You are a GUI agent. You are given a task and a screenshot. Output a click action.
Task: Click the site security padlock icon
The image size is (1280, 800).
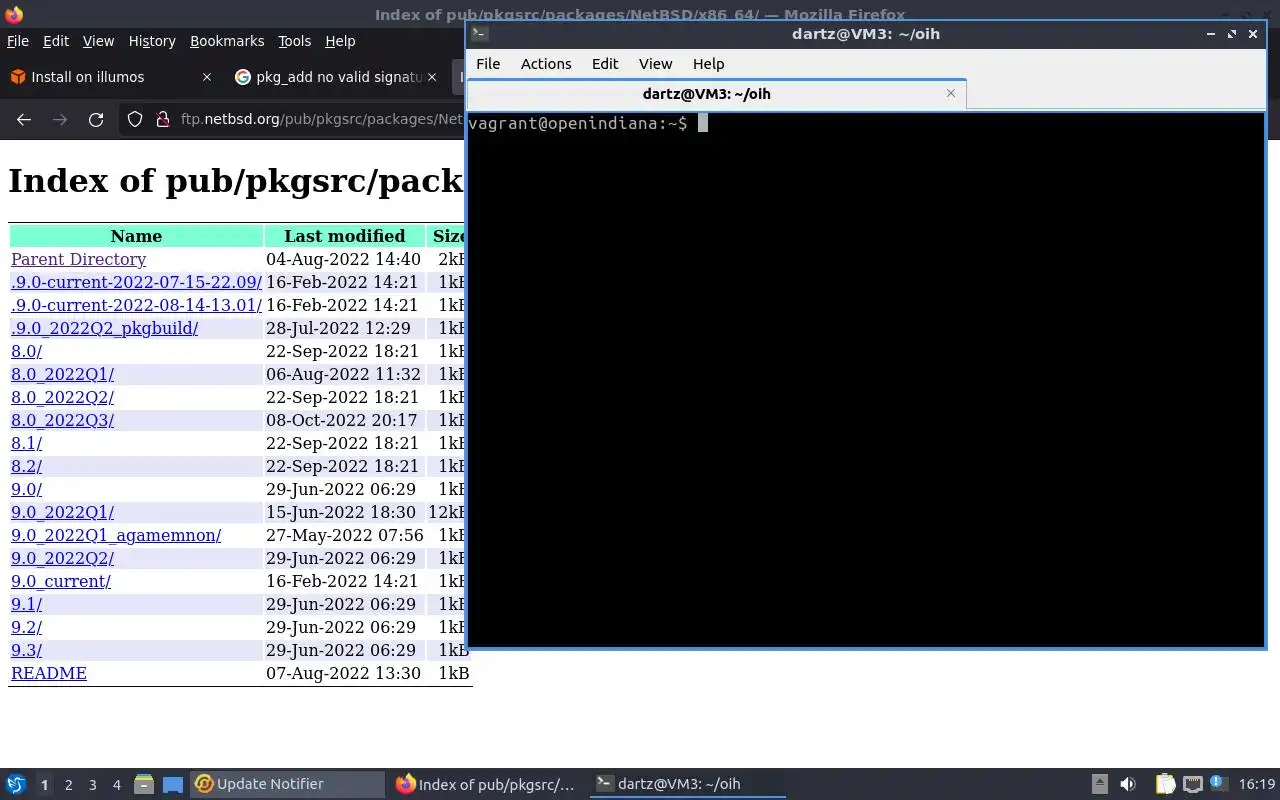point(163,119)
